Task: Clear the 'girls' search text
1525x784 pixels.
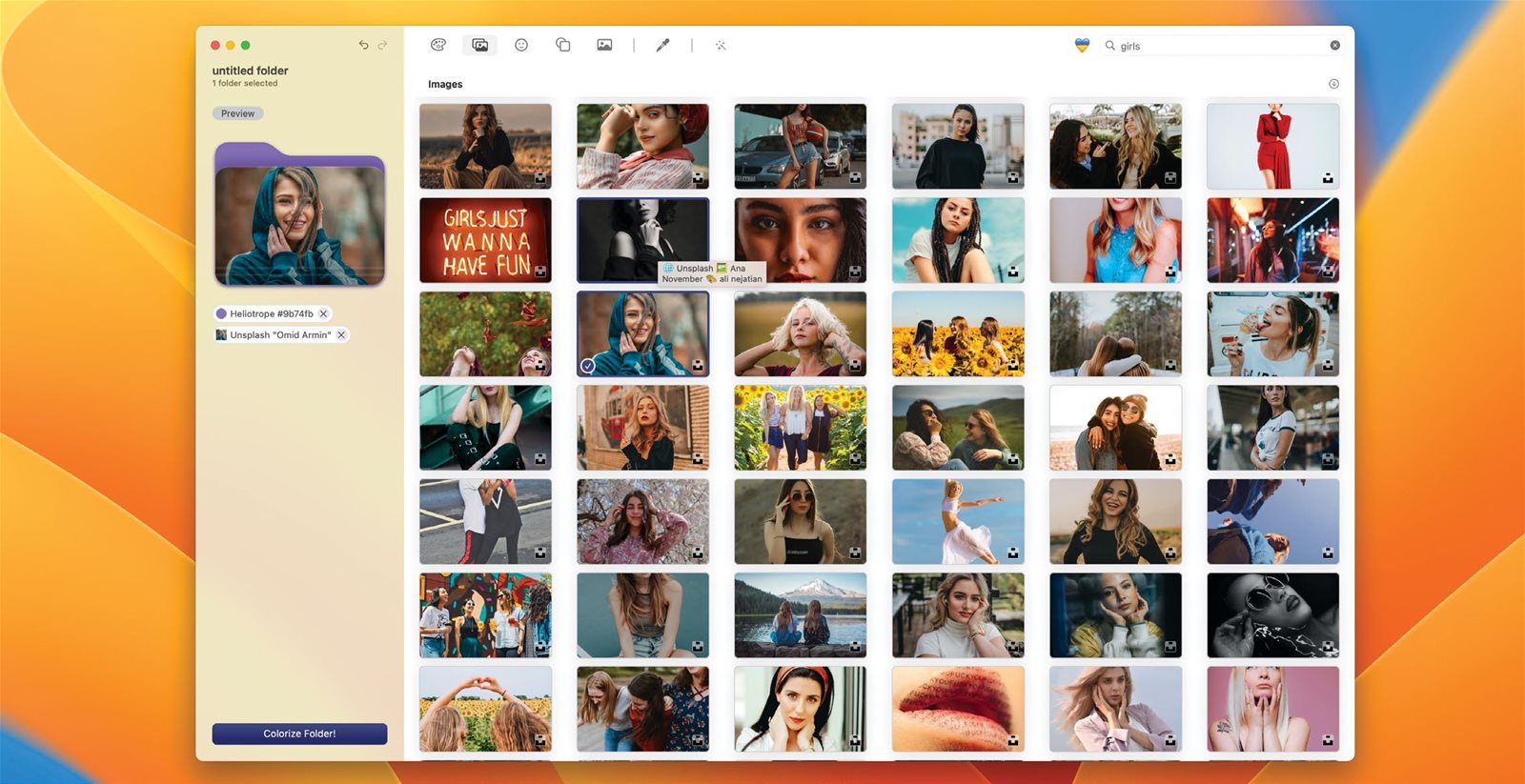Action: [x=1334, y=45]
